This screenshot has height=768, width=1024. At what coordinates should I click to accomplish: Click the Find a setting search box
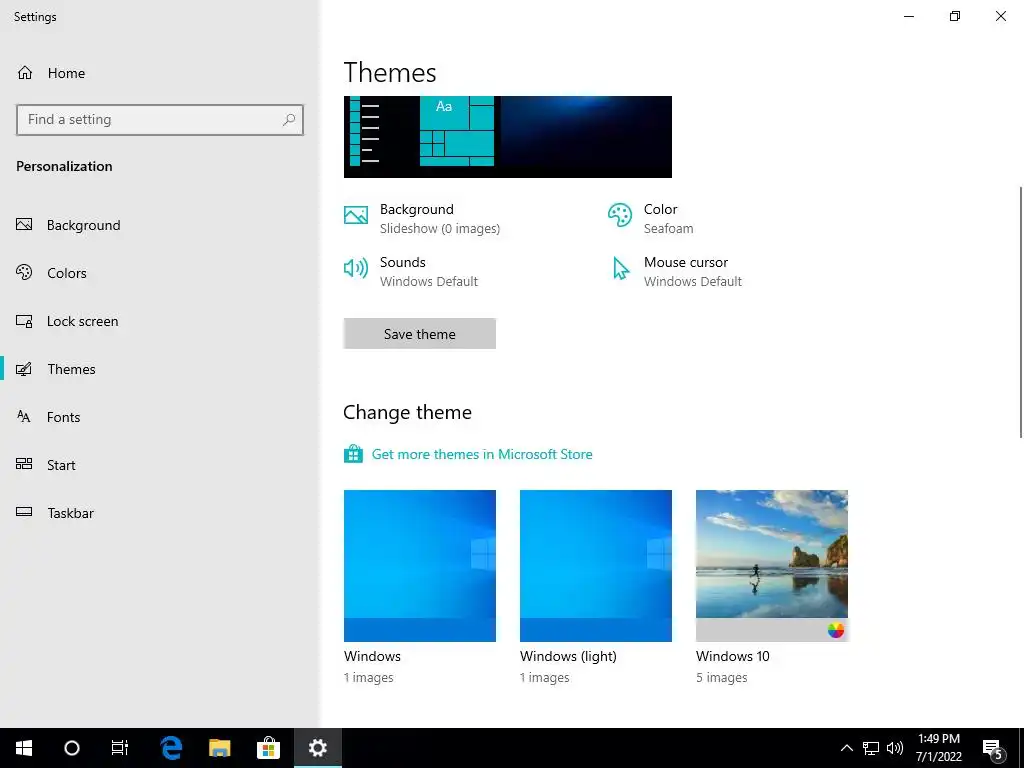159,120
